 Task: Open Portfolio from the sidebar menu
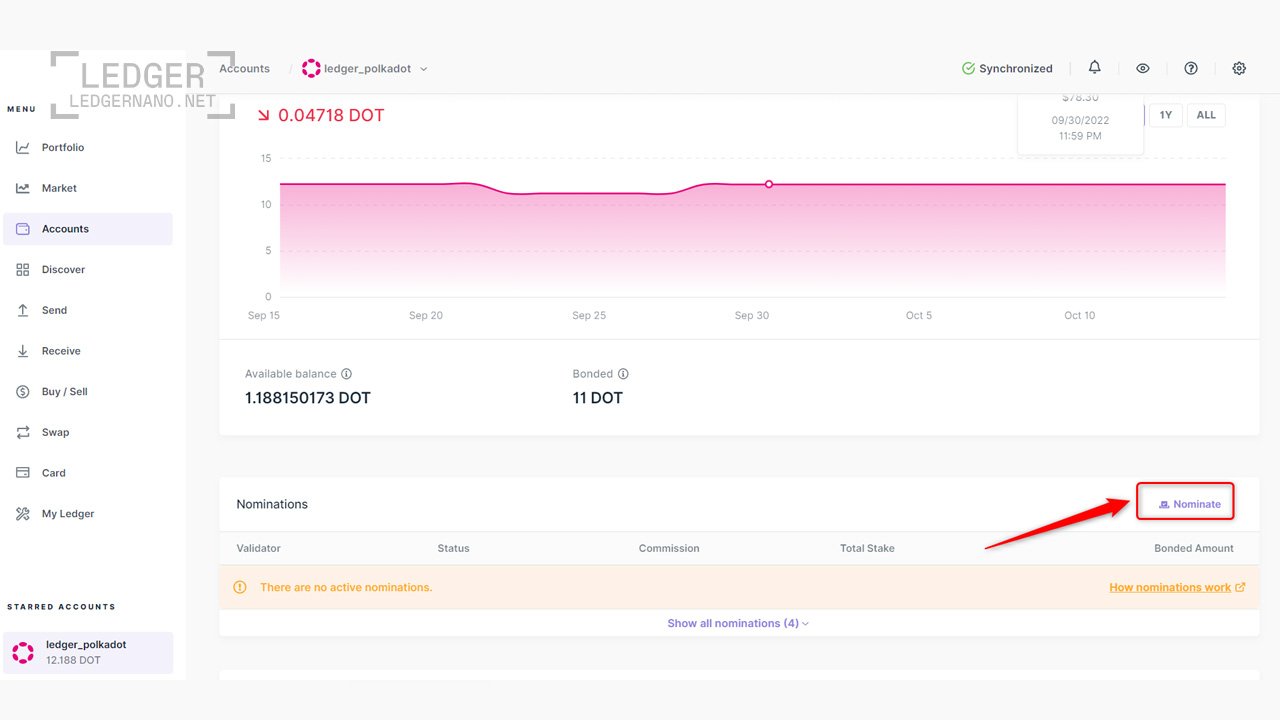[x=88, y=147]
